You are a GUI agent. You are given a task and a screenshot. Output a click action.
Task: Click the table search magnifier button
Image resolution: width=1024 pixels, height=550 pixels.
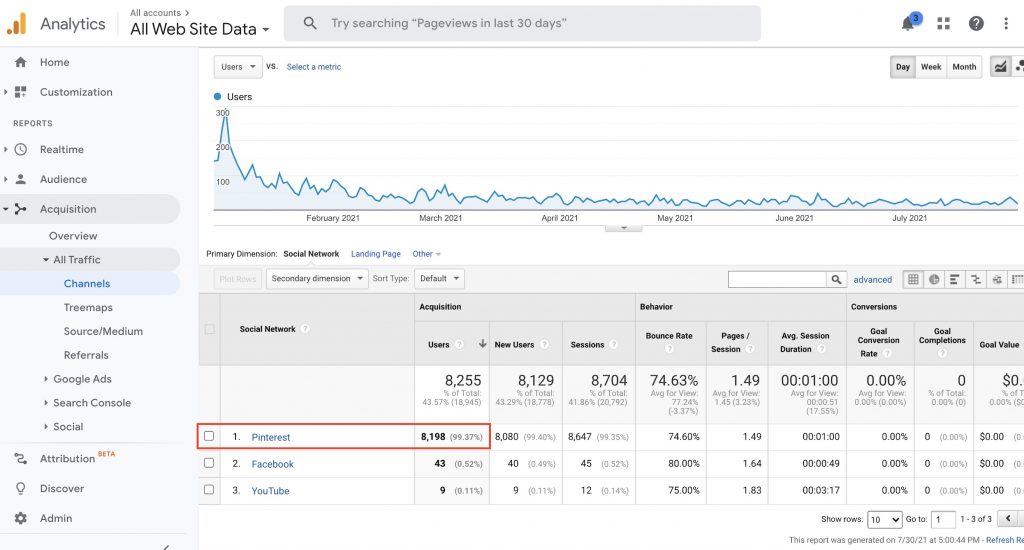coord(836,280)
